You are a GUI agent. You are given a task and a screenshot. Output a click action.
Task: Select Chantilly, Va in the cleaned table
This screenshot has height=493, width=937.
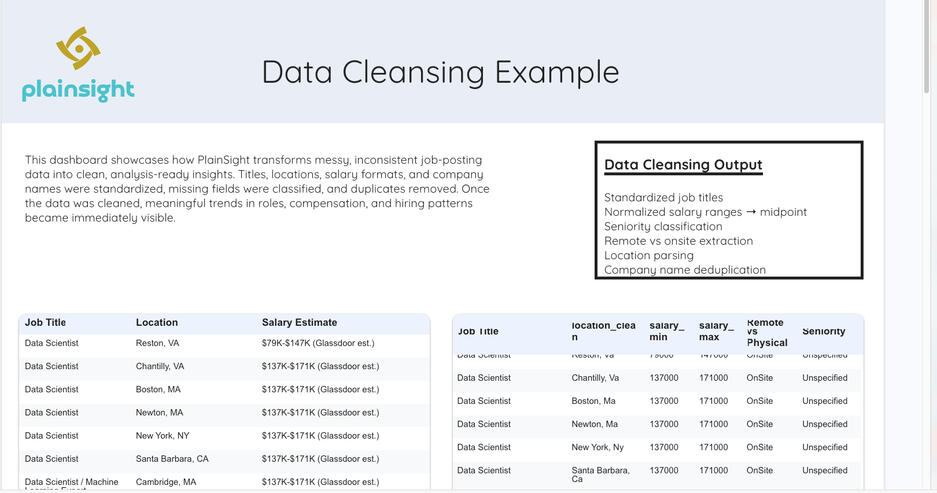click(x=595, y=378)
